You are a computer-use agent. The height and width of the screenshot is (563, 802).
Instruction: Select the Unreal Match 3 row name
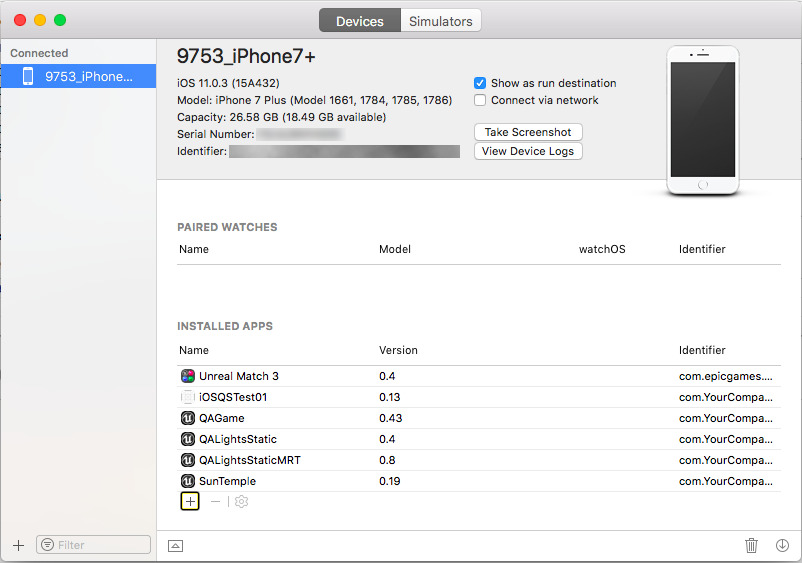(x=239, y=376)
